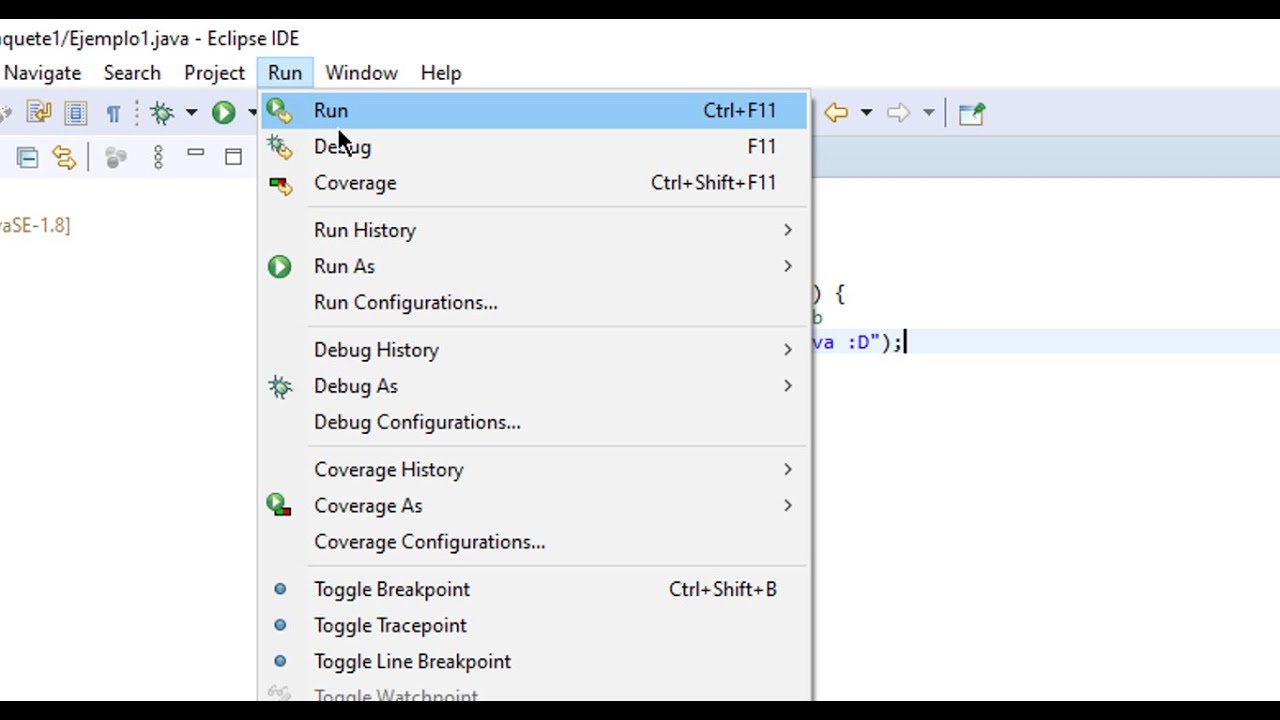Select Run in the Run menu
Image resolution: width=1280 pixels, height=720 pixels.
pyautogui.click(x=534, y=111)
